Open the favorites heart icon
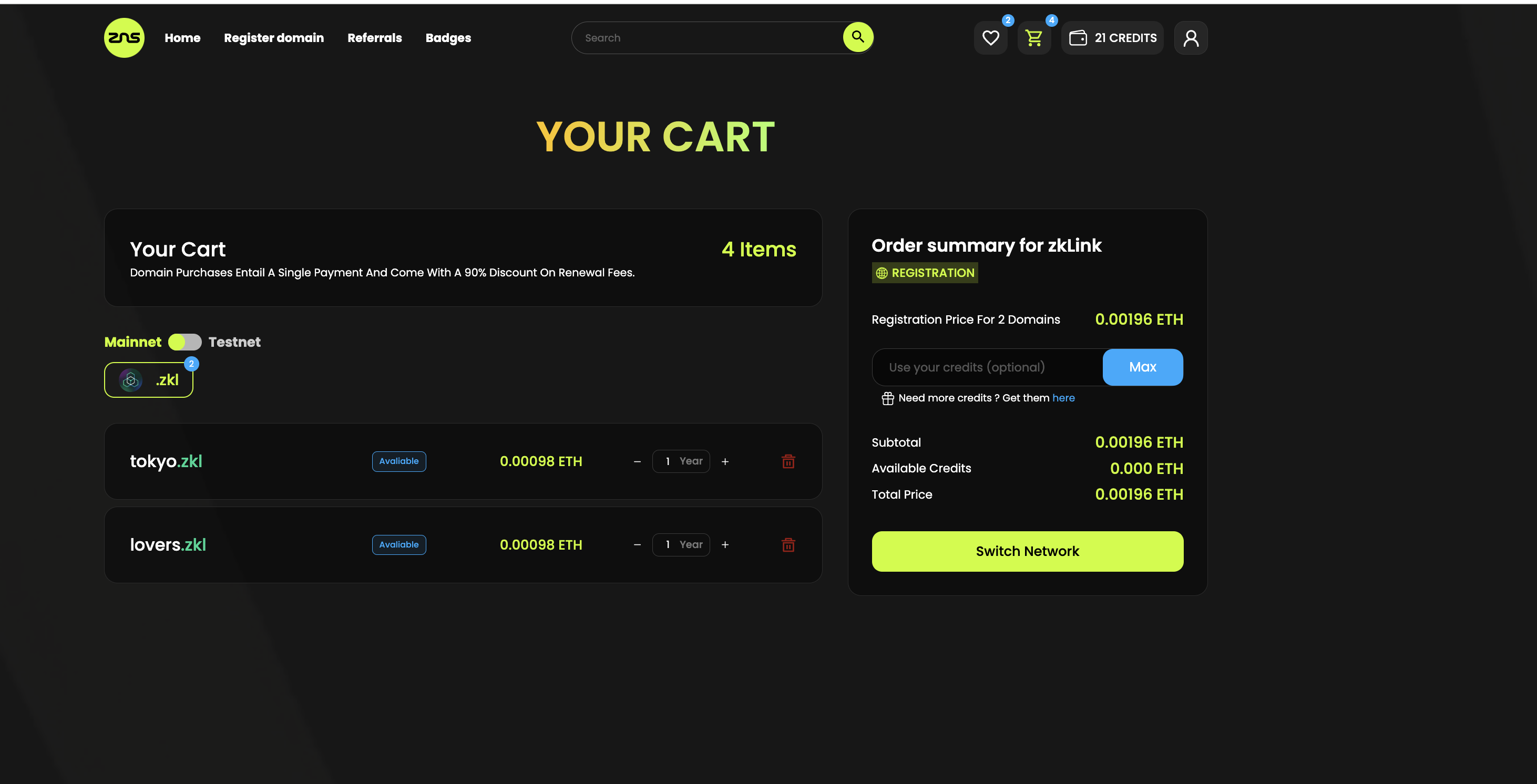This screenshot has width=1537, height=784. (990, 38)
